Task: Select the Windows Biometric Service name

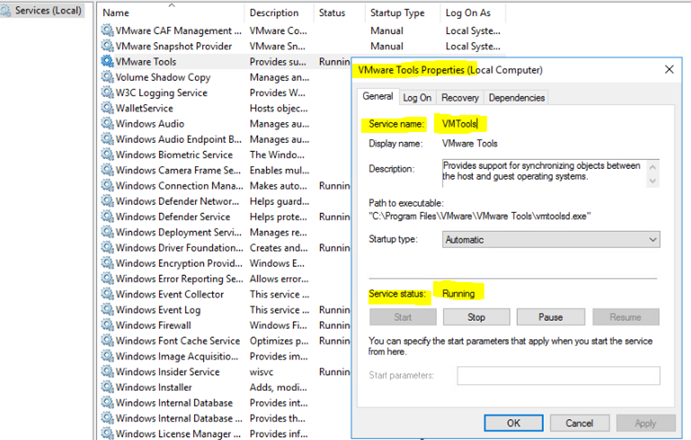Action: (174, 154)
